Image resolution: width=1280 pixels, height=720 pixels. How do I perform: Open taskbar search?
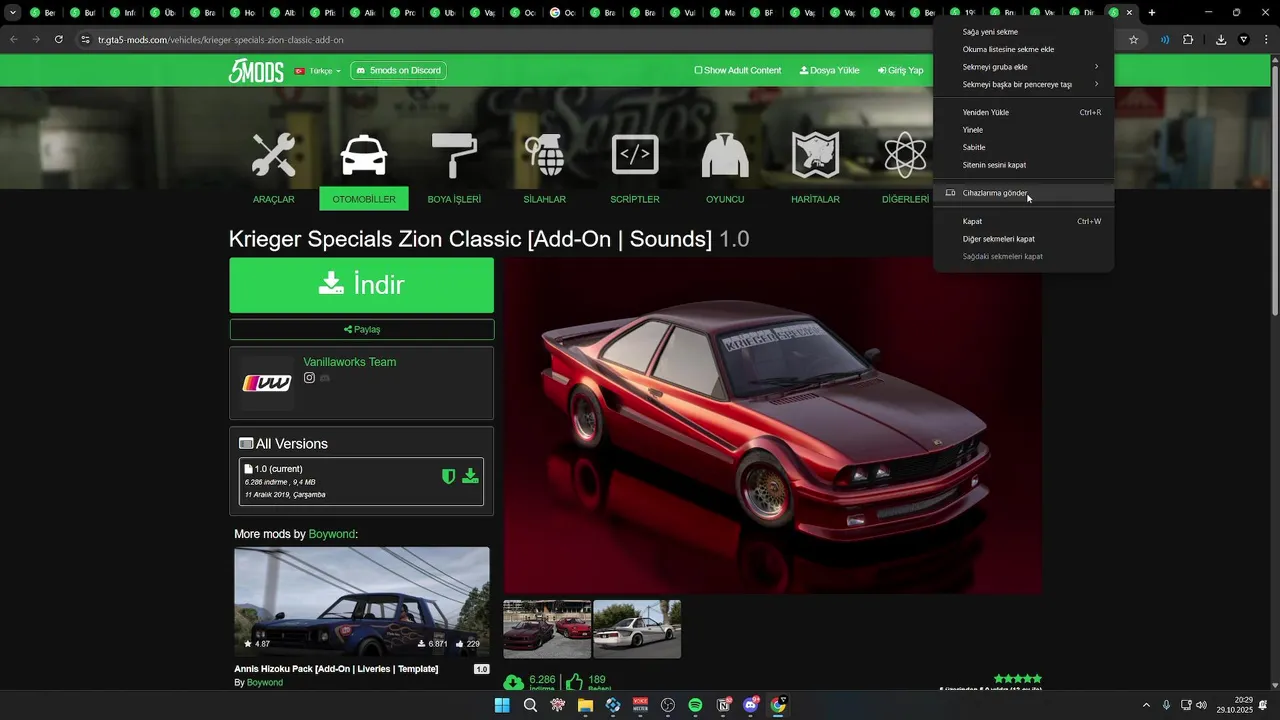pos(530,705)
